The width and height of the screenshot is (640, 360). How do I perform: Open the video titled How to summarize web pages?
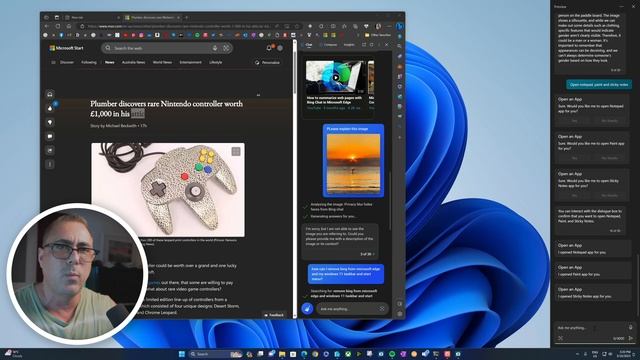pyautogui.click(x=334, y=100)
